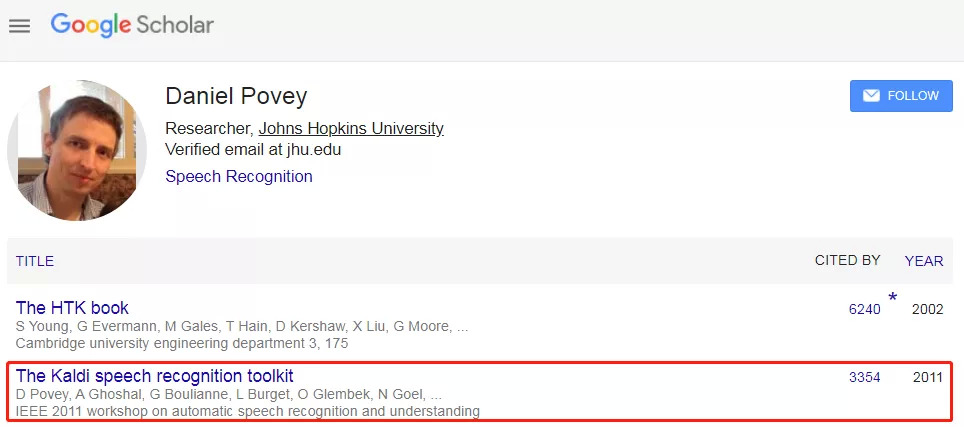Screen dimensions: 964x427
Task: View the 6240 citations of HTK book
Action: click(x=864, y=309)
